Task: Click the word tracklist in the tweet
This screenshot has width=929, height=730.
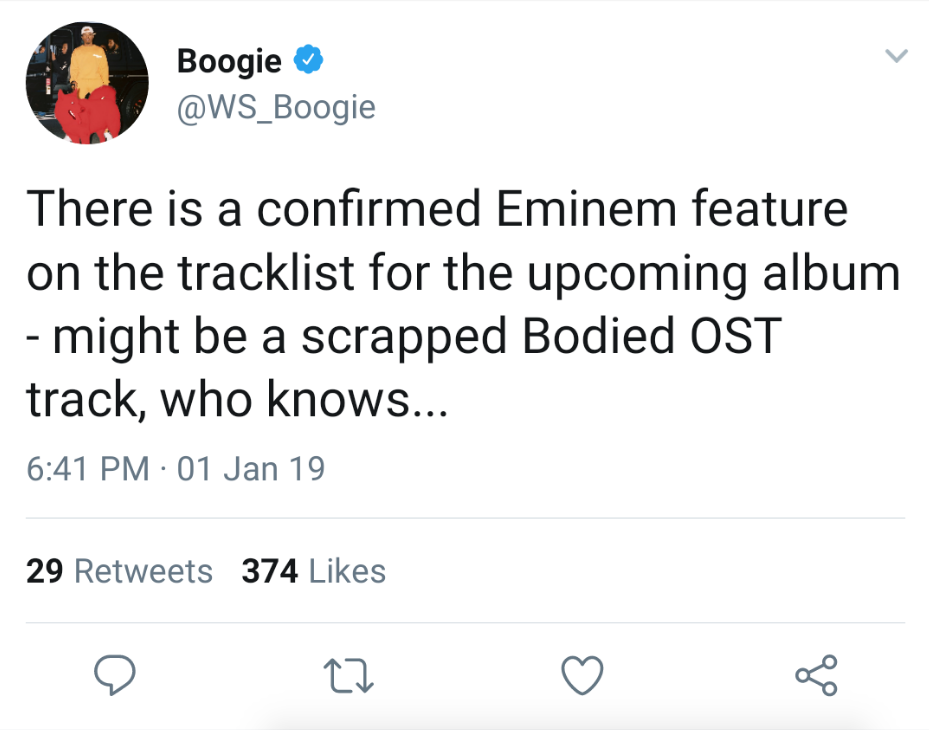Action: coord(267,273)
